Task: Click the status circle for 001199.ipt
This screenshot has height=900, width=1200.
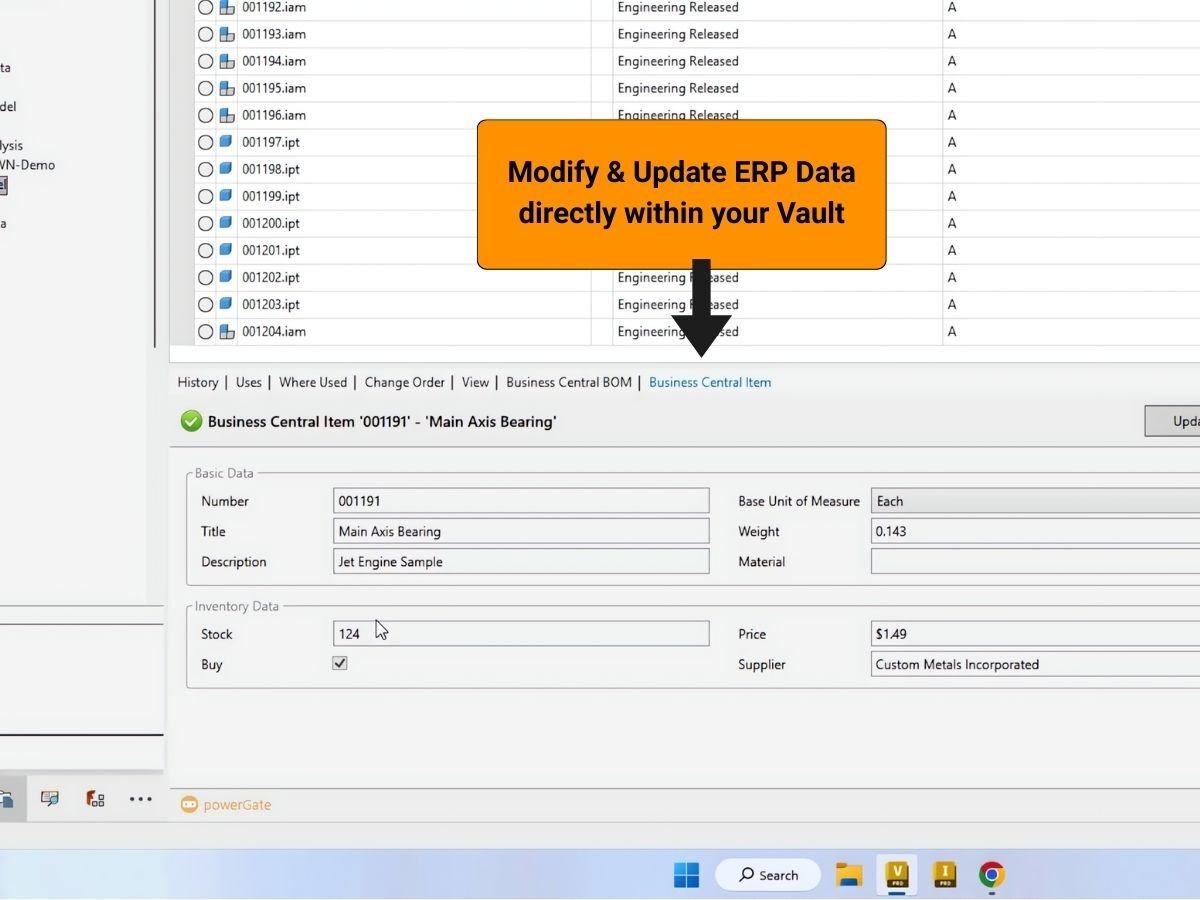Action: click(206, 196)
